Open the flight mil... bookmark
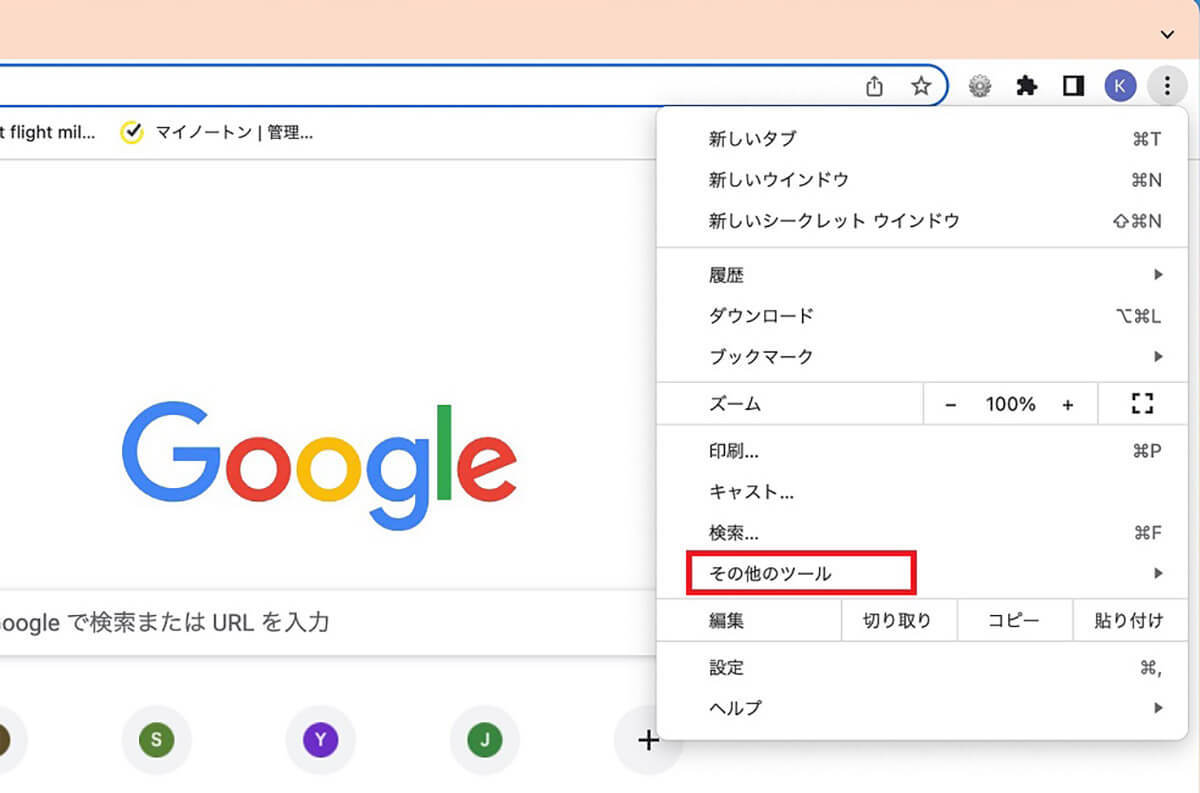Image resolution: width=1200 pixels, height=793 pixels. point(48,132)
